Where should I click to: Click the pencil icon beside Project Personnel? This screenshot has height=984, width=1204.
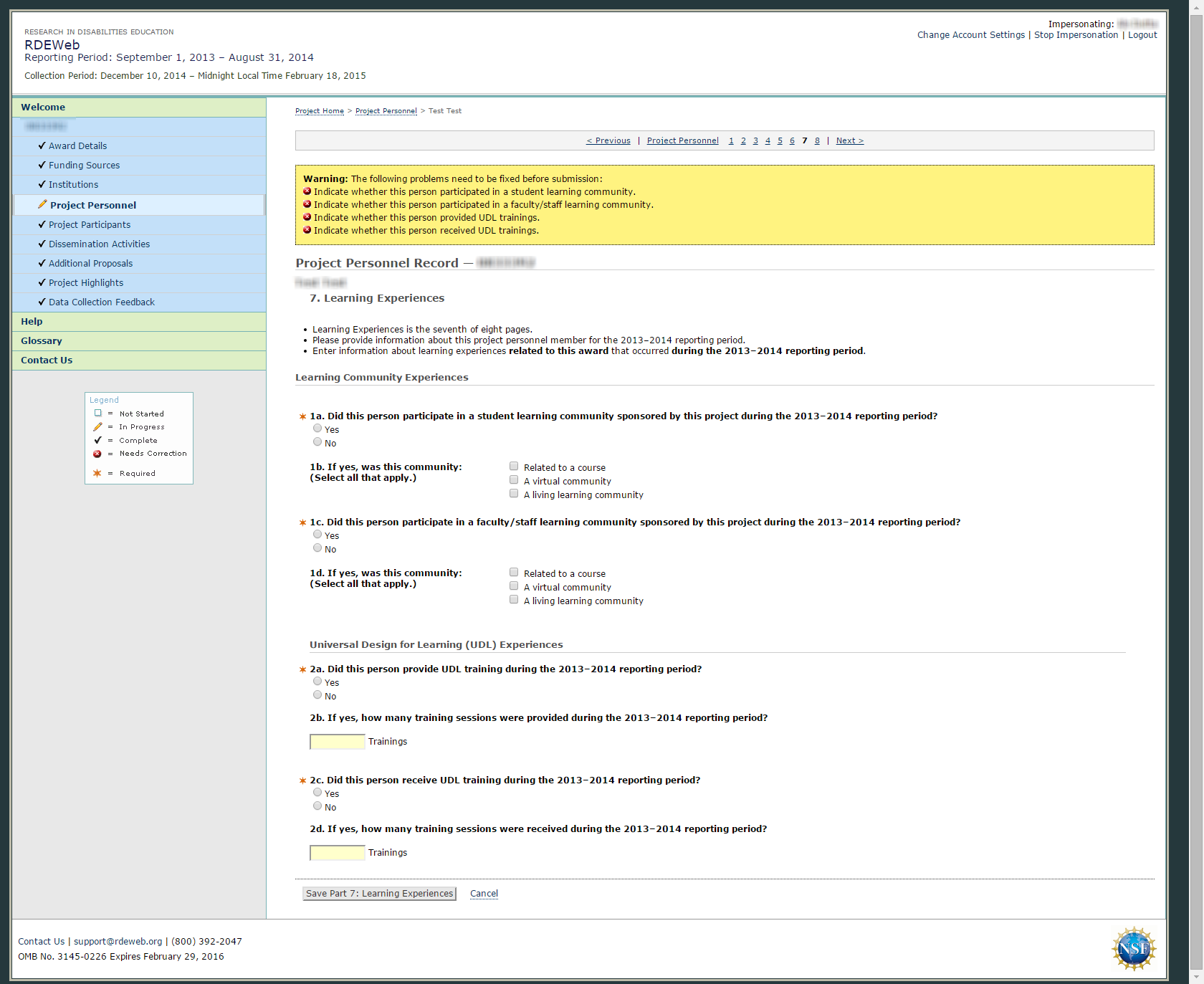(x=42, y=205)
